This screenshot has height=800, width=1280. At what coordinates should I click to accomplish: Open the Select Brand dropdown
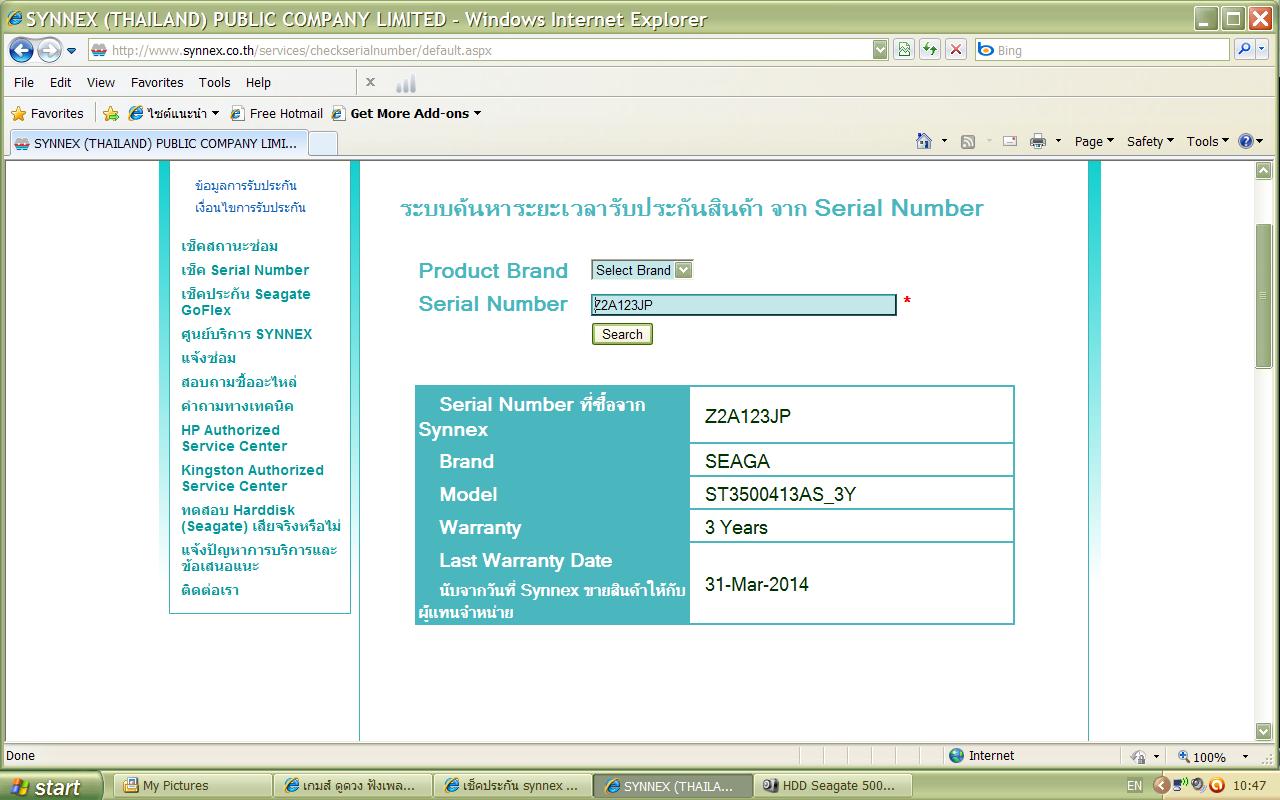pos(641,270)
